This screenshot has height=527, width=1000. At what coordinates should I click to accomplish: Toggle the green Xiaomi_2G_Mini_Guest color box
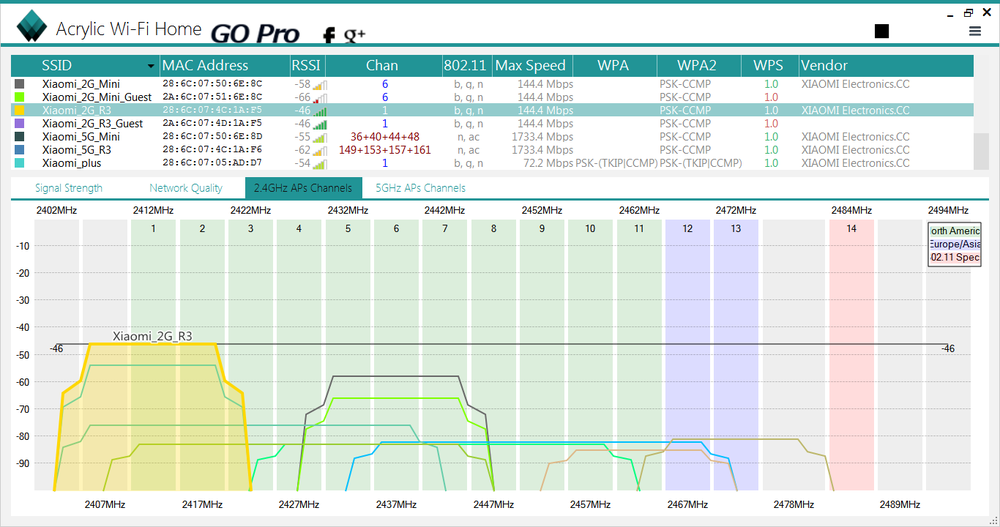click(x=20, y=97)
